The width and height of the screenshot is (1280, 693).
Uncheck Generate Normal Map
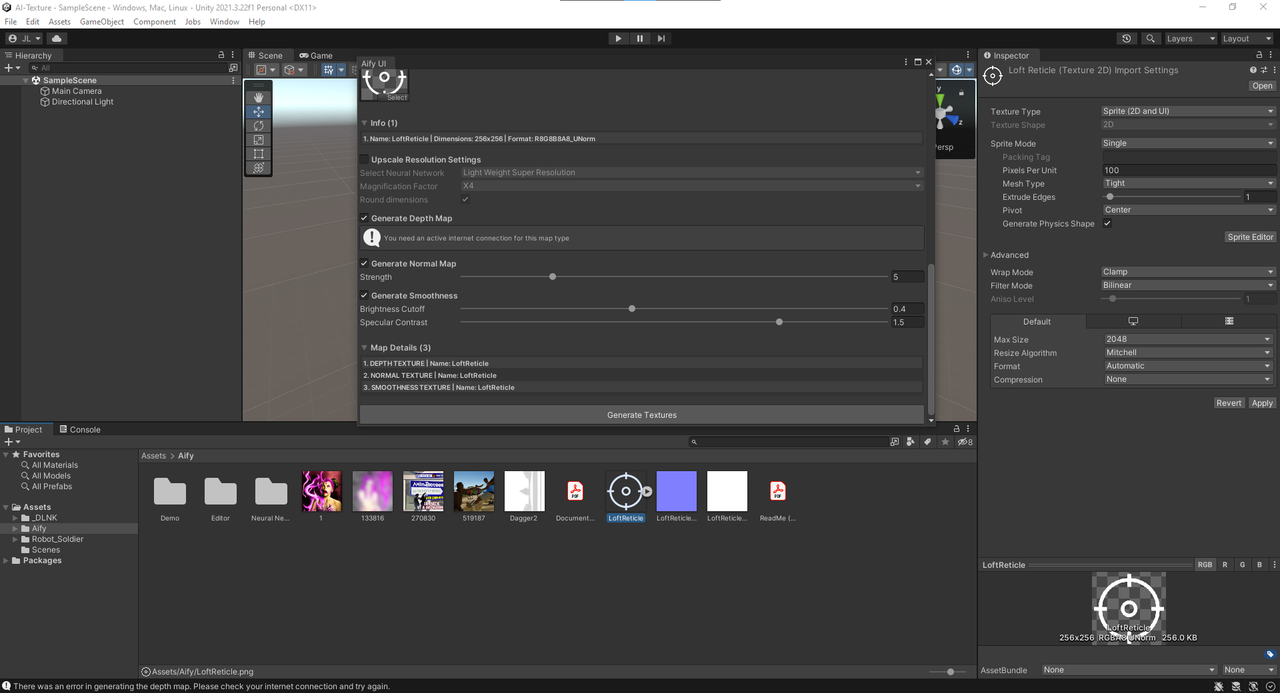point(364,264)
